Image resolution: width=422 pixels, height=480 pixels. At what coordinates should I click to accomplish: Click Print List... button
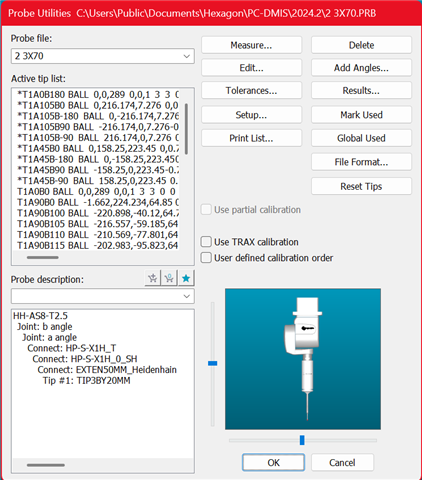tap(251, 138)
